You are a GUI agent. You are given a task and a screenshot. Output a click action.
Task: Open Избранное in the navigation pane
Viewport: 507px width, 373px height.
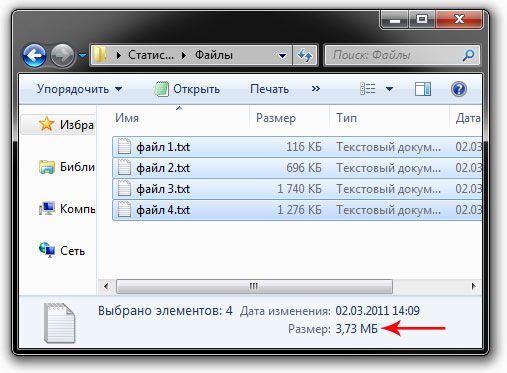77,125
